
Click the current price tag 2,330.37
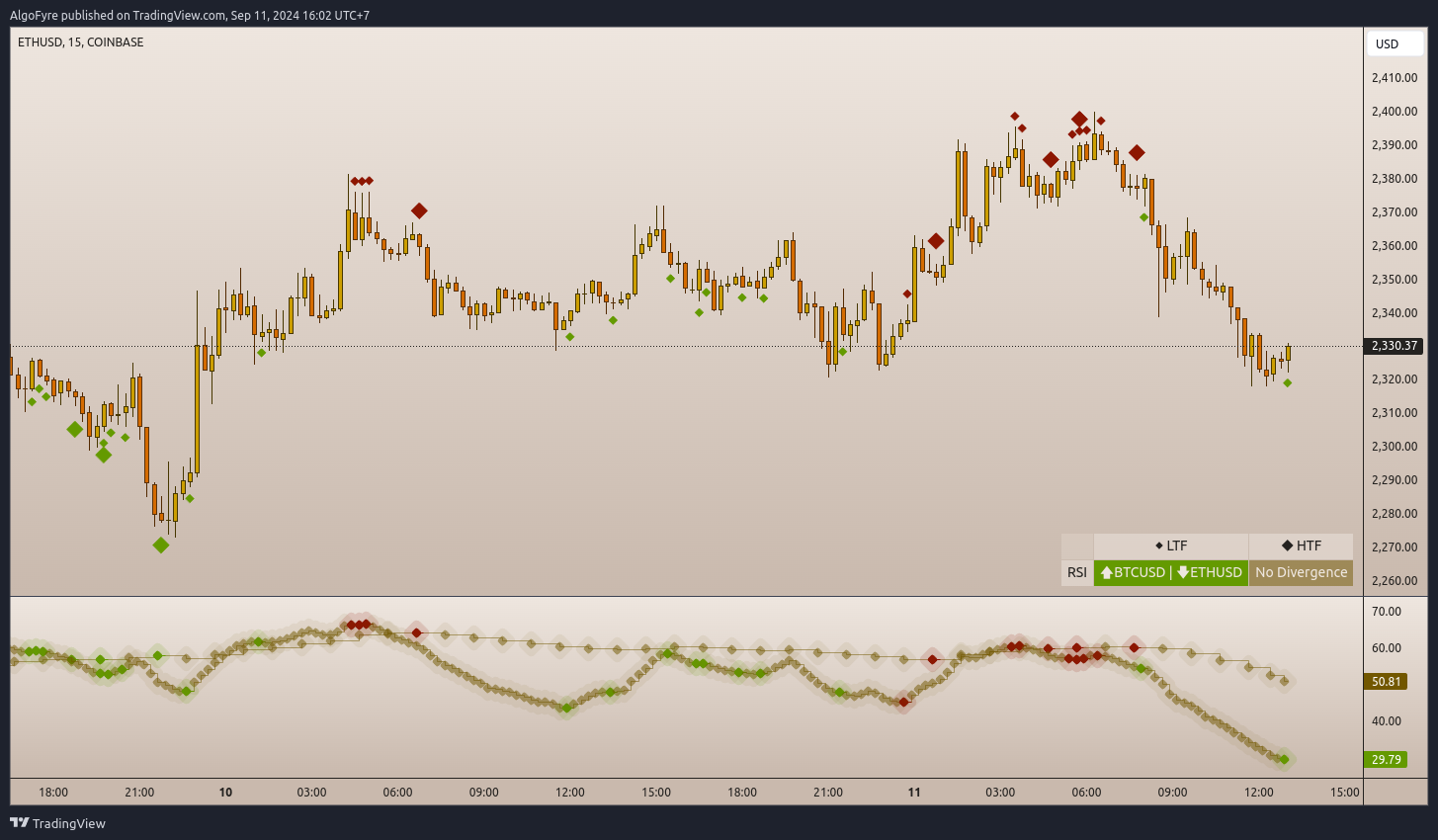pos(1394,346)
